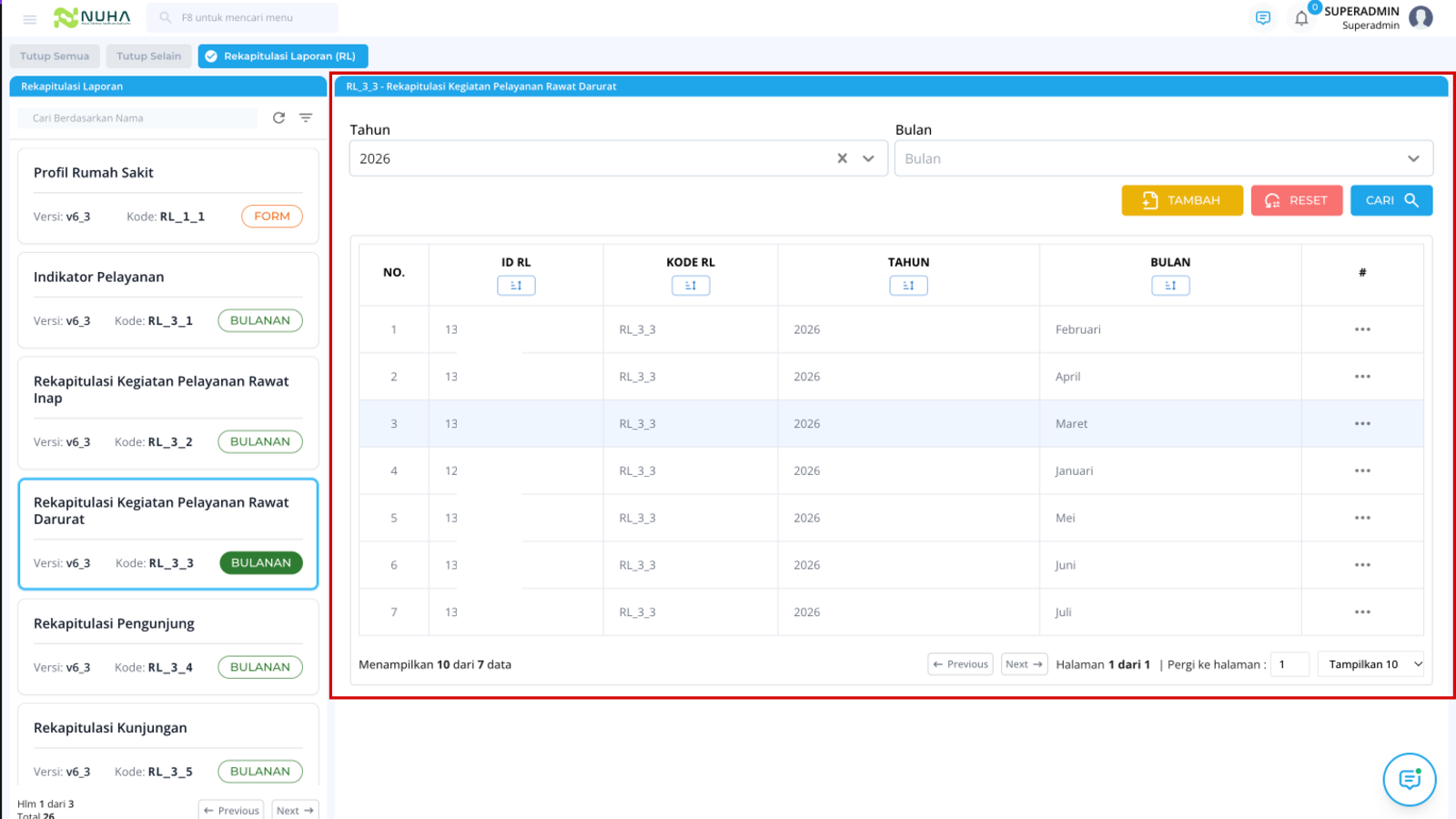The image size is (1456, 819).
Task: Click Previous in the table pagination
Action: point(961,664)
